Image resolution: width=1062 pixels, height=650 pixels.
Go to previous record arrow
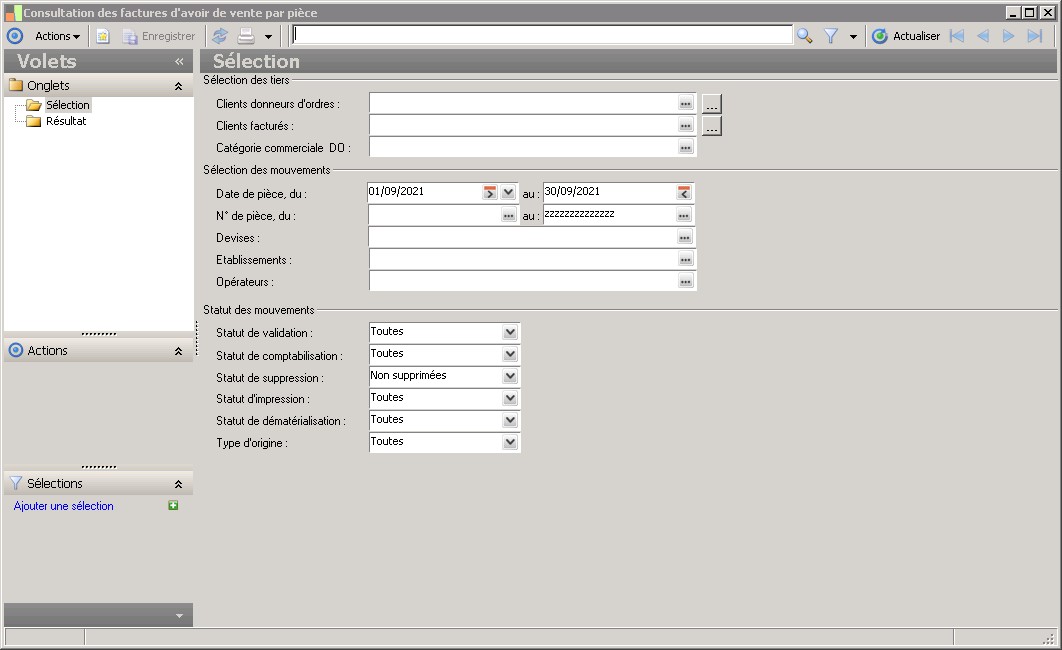coord(983,36)
